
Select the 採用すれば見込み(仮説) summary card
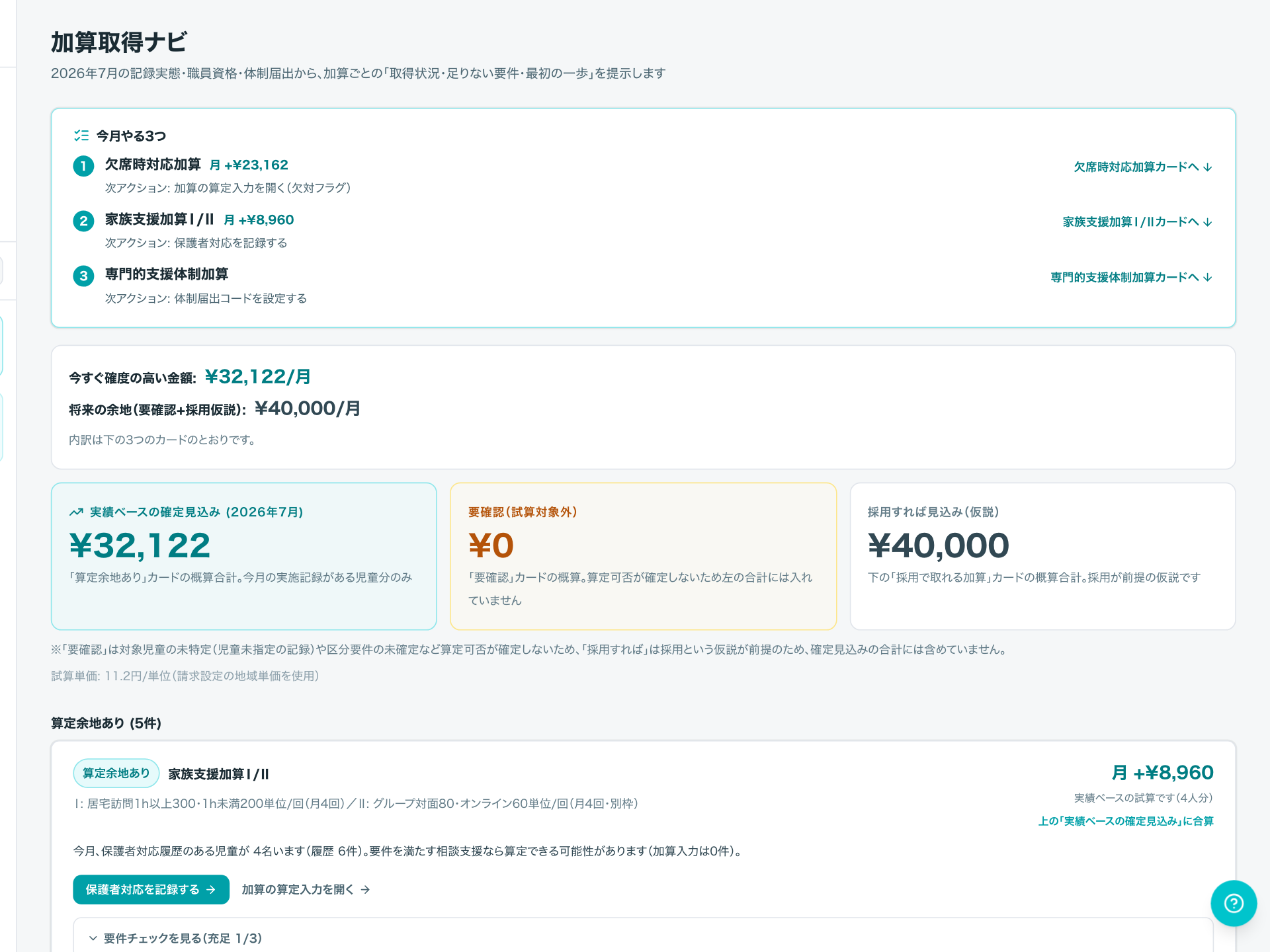point(1042,556)
